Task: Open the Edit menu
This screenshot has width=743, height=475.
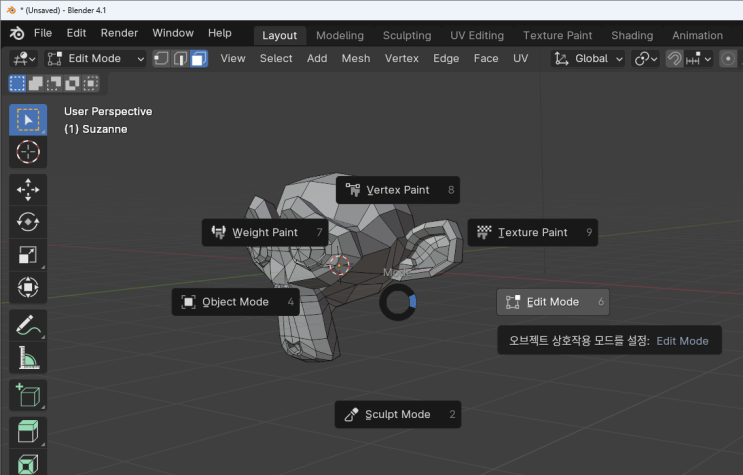Action: 76,33
